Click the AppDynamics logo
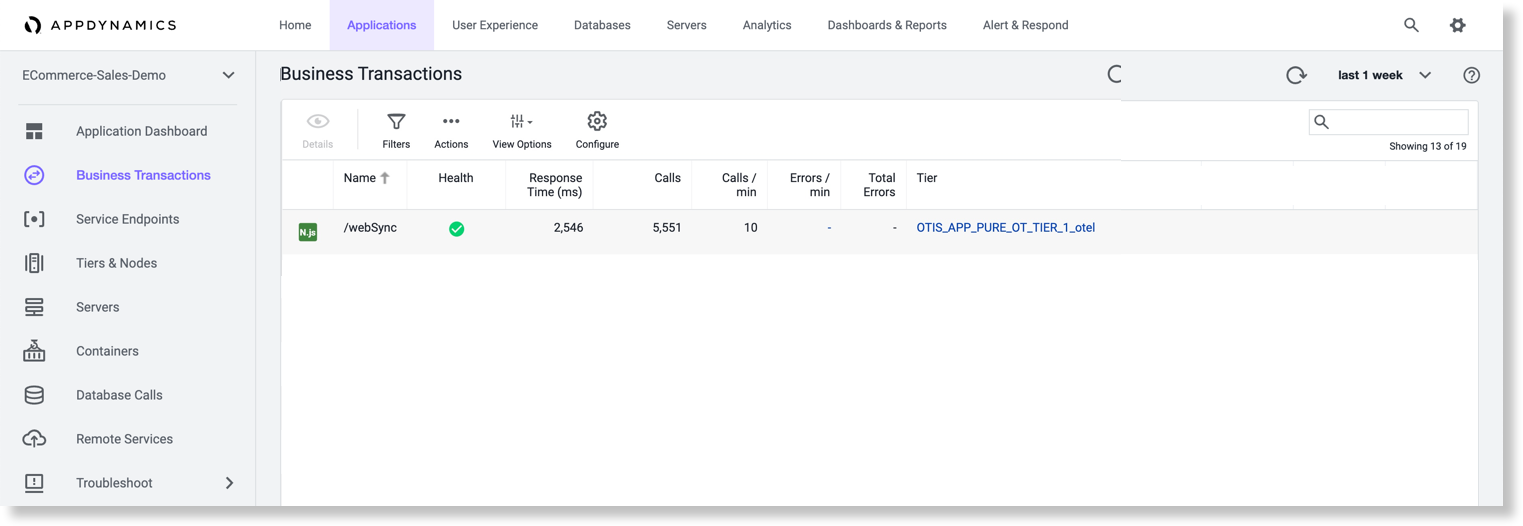This screenshot has height=526, width=1523. tap(100, 25)
